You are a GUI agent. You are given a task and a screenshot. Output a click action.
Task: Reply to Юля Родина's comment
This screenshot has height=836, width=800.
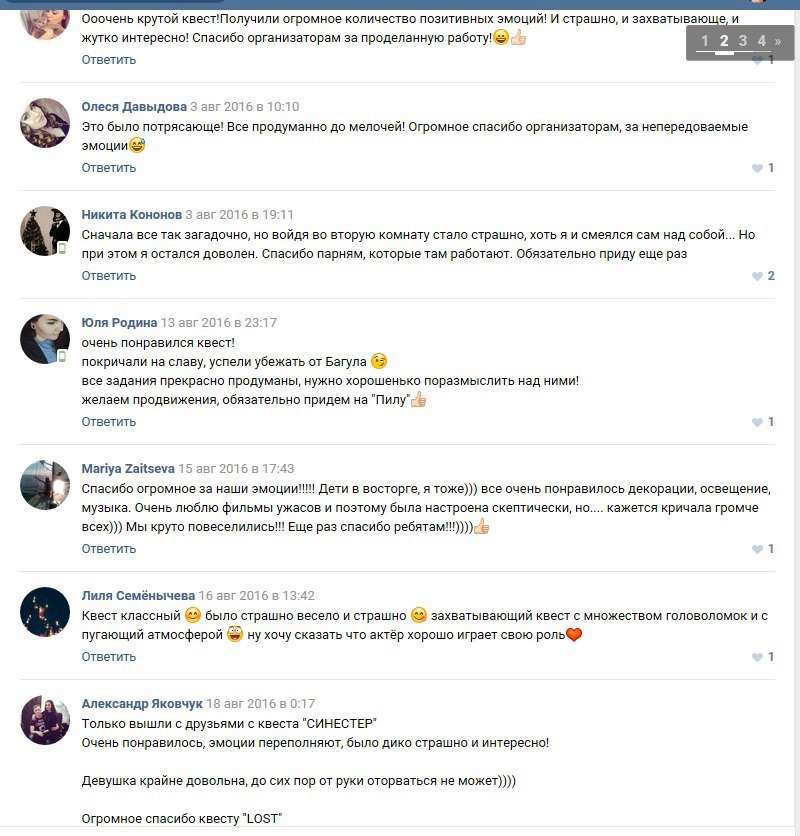[109, 422]
